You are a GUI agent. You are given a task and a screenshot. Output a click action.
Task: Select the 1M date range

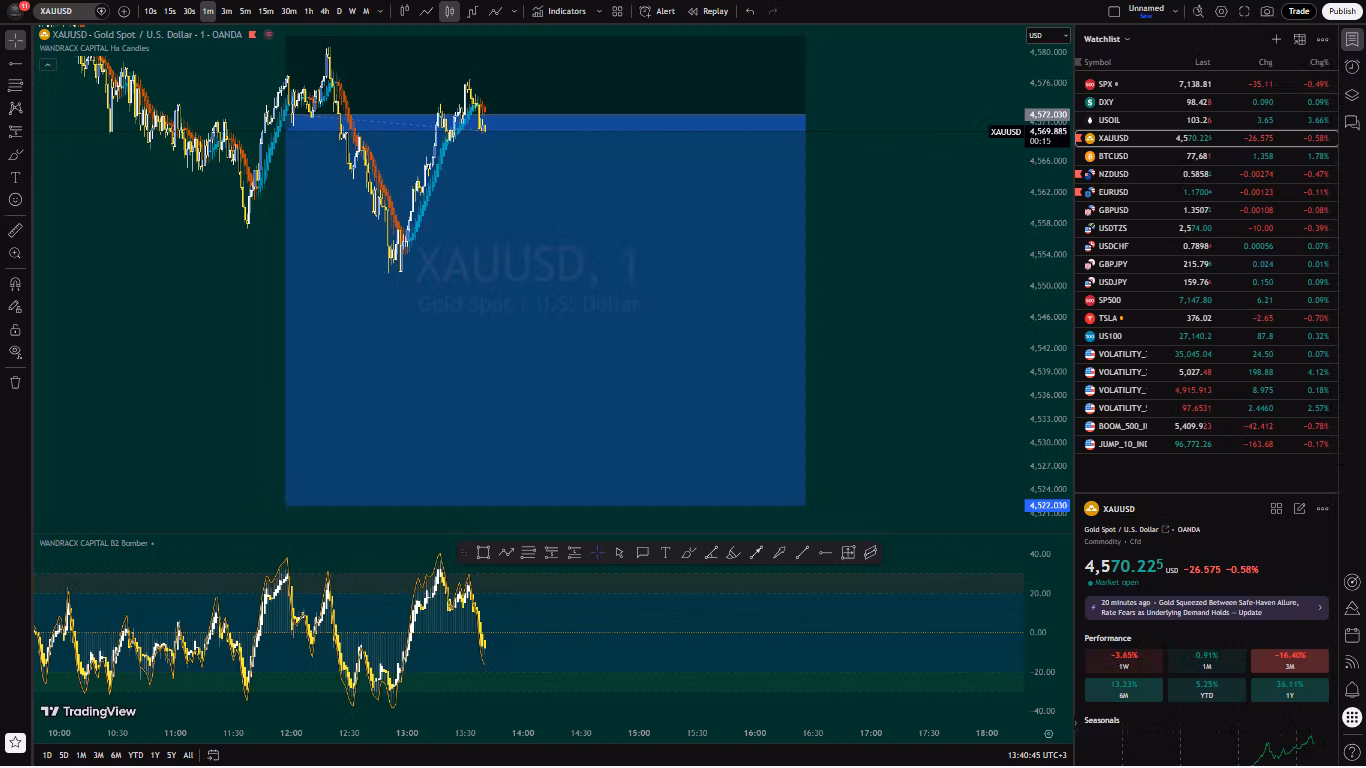pos(81,755)
